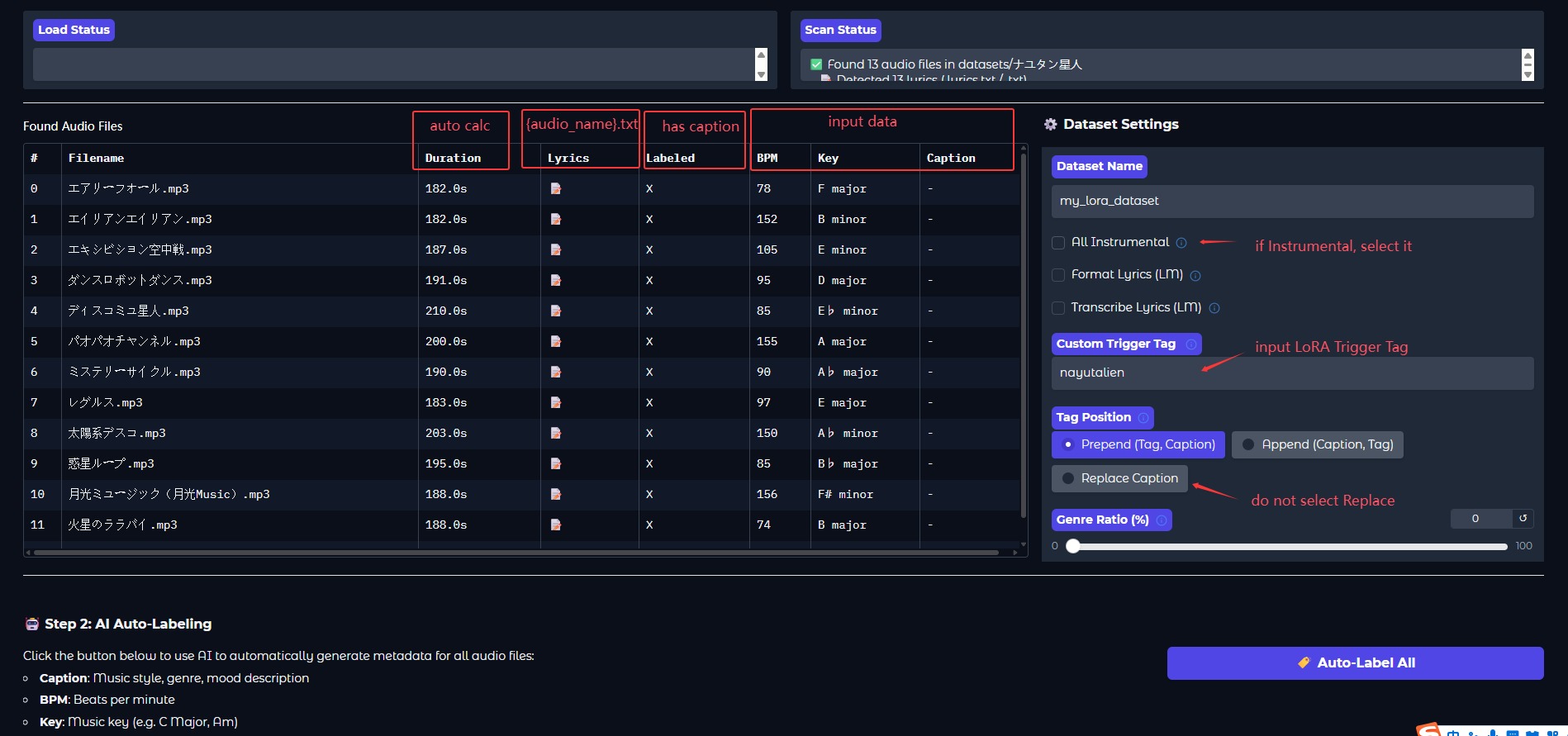Open lyrics file icon for レグルス.mp3
Viewport: 1568px width, 736px height.
556,403
